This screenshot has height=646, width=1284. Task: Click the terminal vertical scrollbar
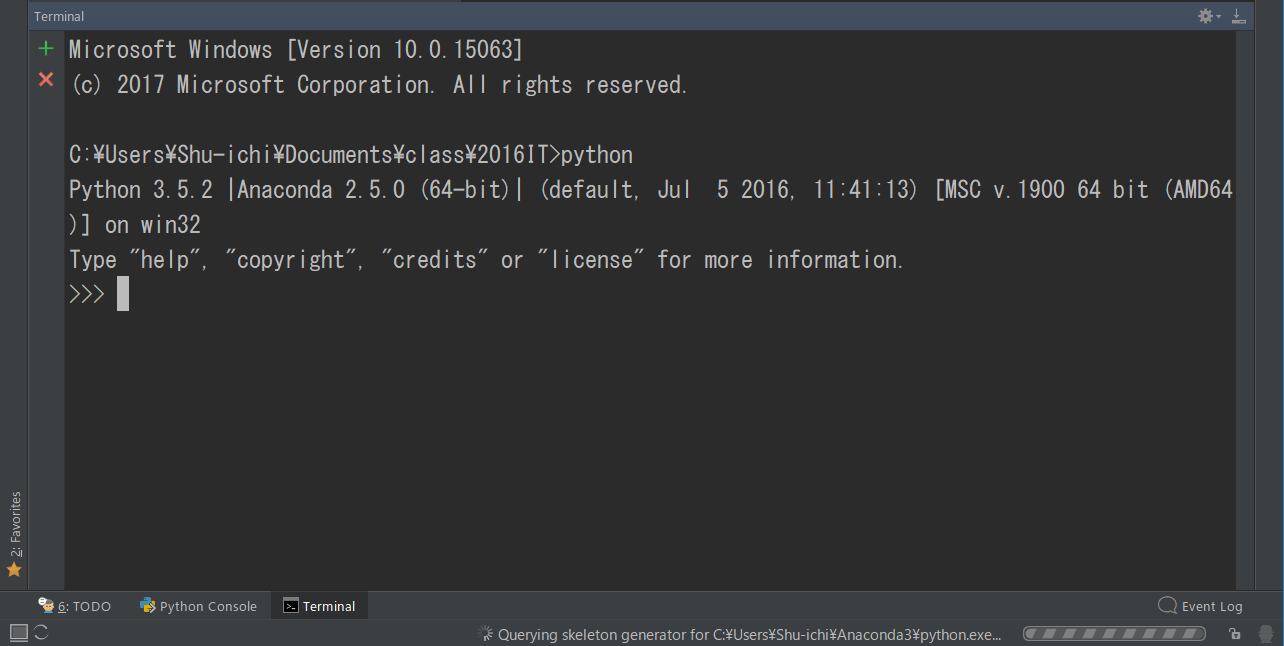(x=1244, y=300)
